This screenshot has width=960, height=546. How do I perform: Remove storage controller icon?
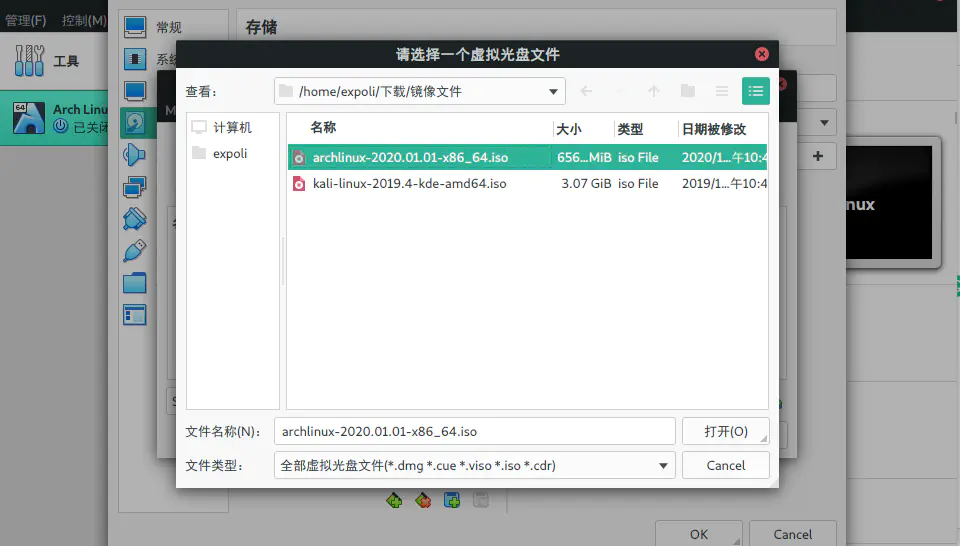click(x=423, y=501)
